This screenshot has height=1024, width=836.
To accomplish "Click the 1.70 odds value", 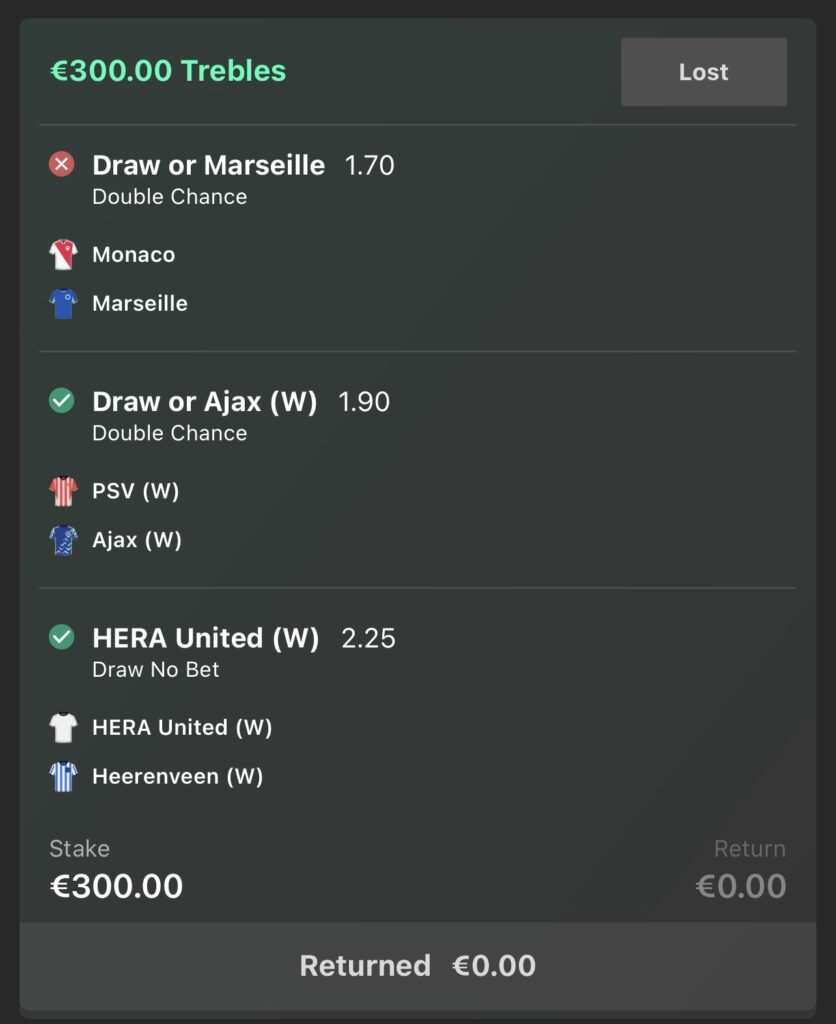I will (x=369, y=165).
